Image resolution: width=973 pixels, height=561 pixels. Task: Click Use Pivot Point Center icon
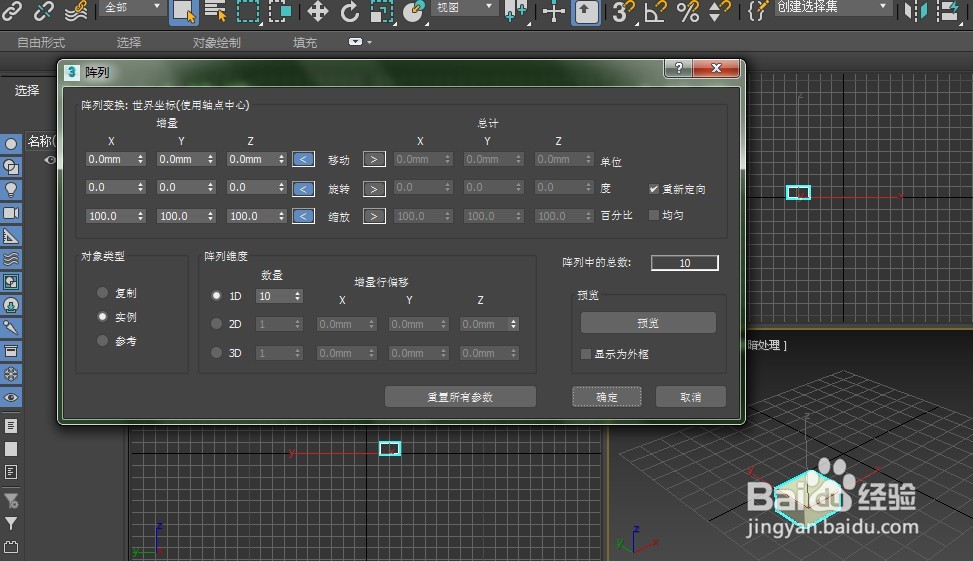click(516, 11)
